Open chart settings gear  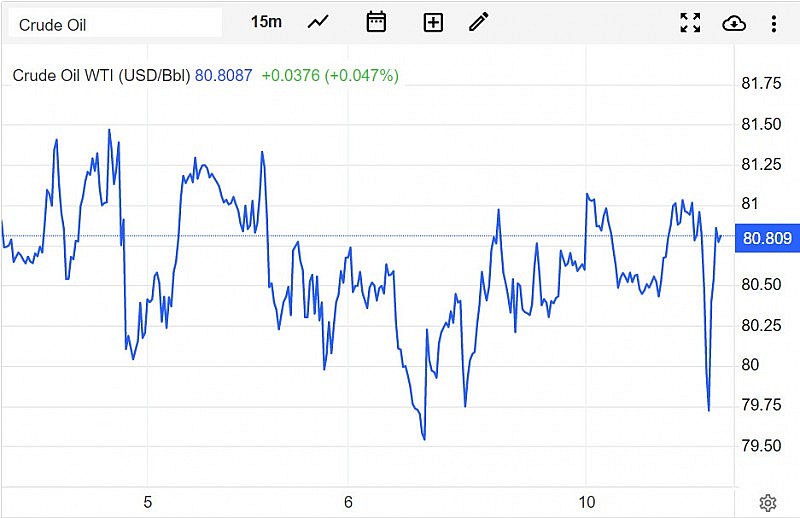768,502
